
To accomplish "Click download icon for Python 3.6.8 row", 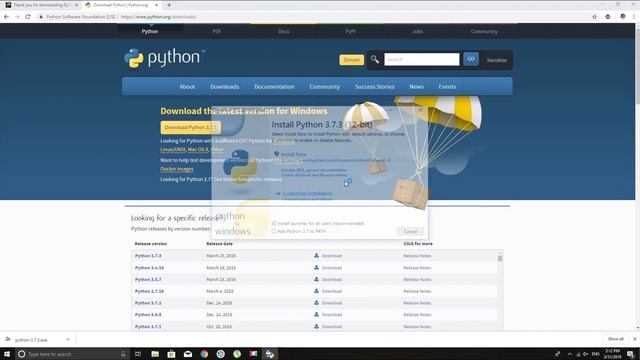I will click(316, 314).
